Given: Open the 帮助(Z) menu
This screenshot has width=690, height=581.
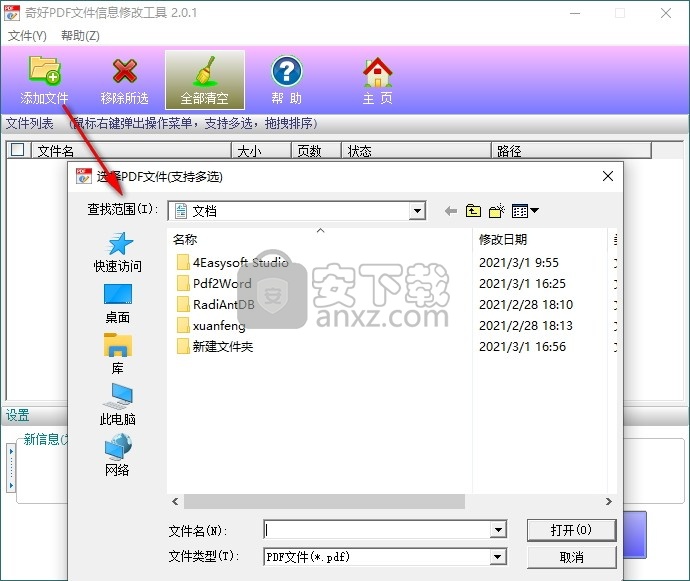Looking at the screenshot, I should (x=80, y=36).
